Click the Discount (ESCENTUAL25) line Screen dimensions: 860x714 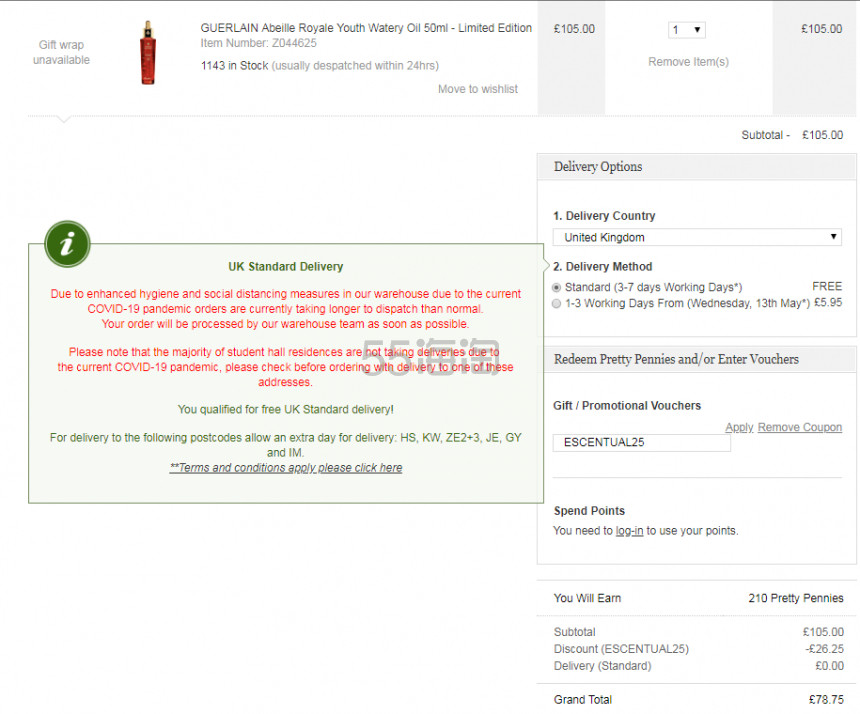point(698,649)
